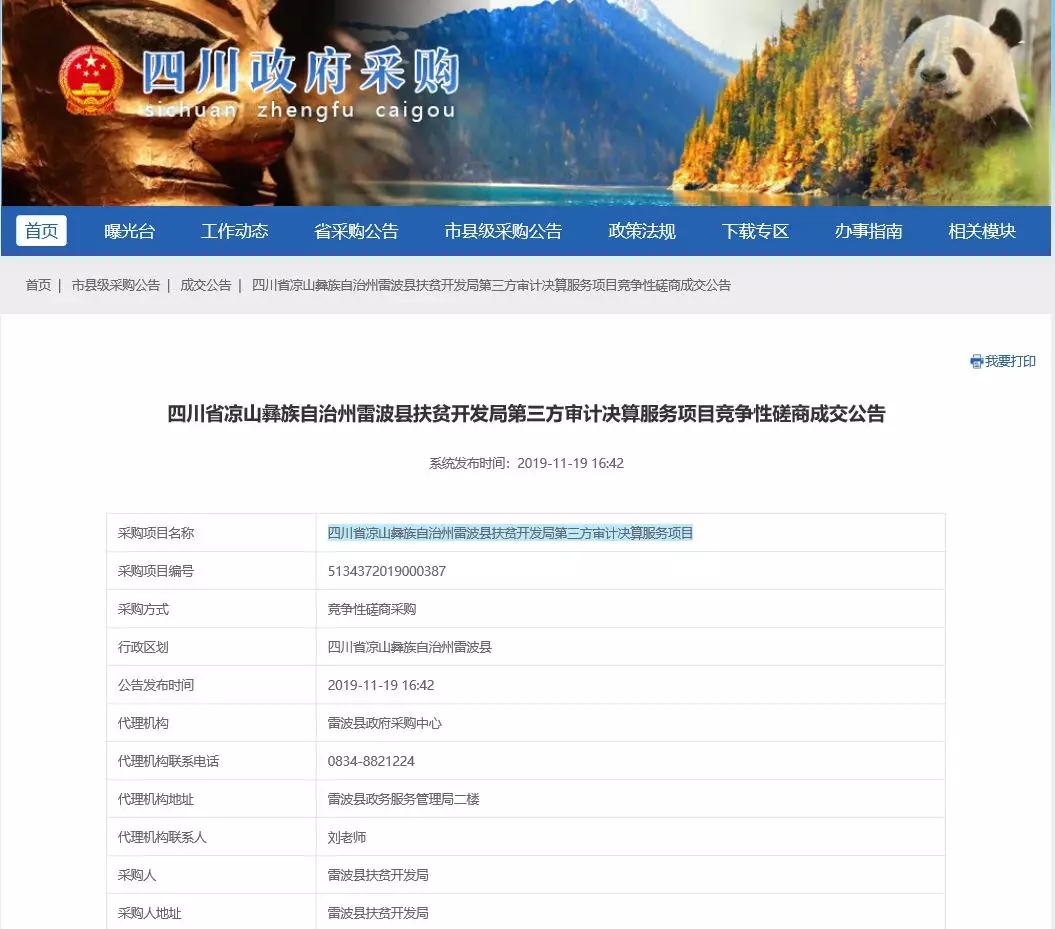Click 首页 breadcrumb link
Screen dimensions: 1055x929
point(38,285)
